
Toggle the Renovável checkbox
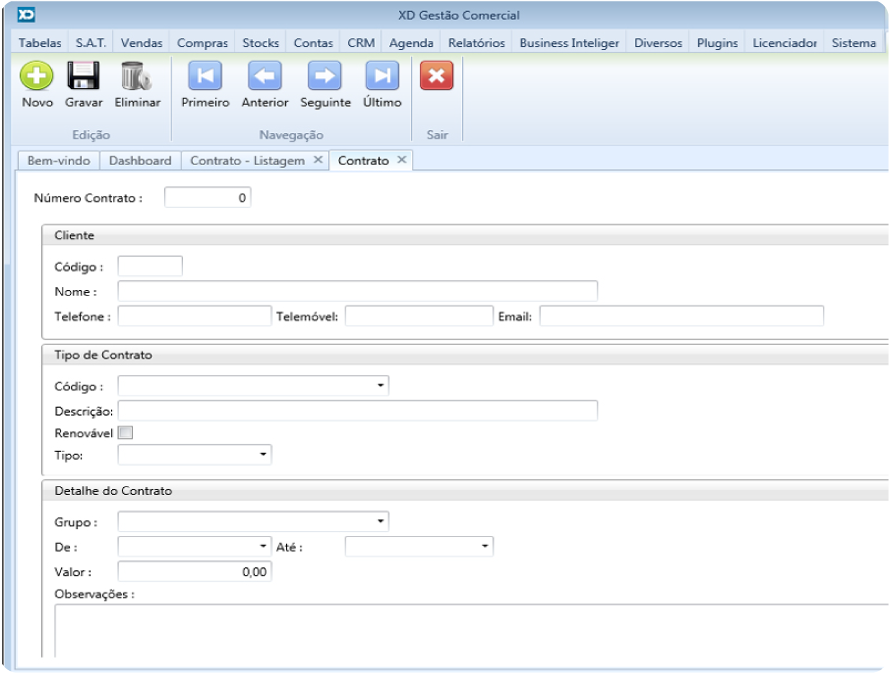125,433
